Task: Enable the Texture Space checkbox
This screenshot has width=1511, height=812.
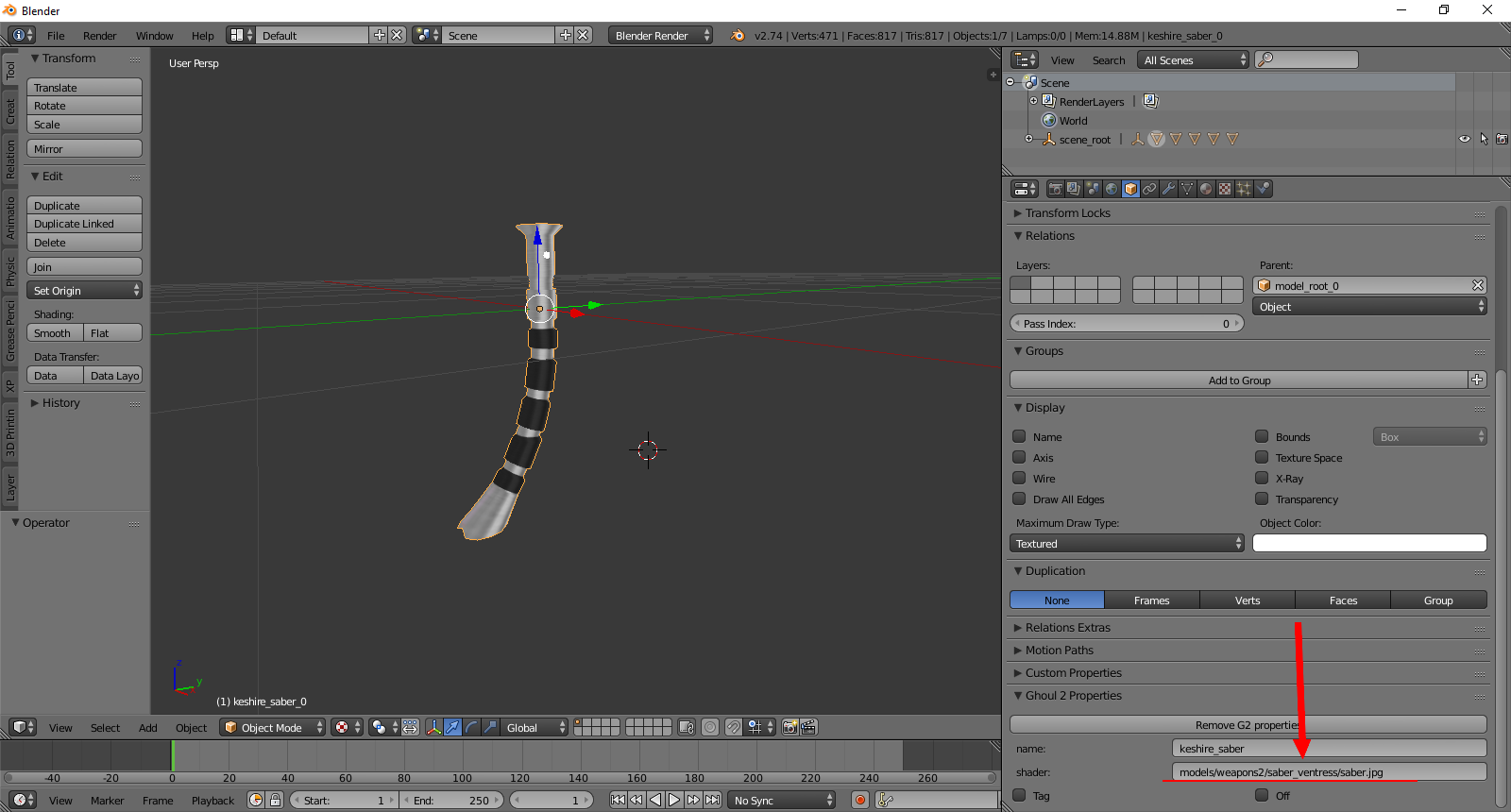Action: 1262,457
